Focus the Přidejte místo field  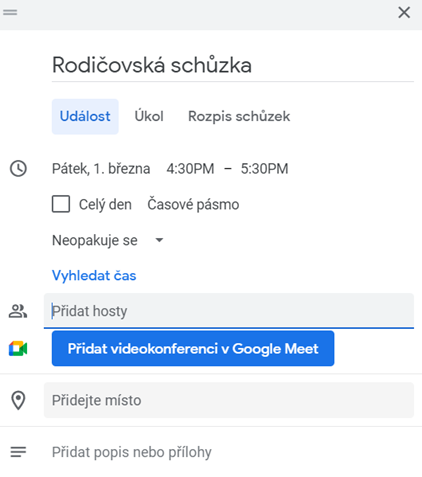click(x=229, y=400)
